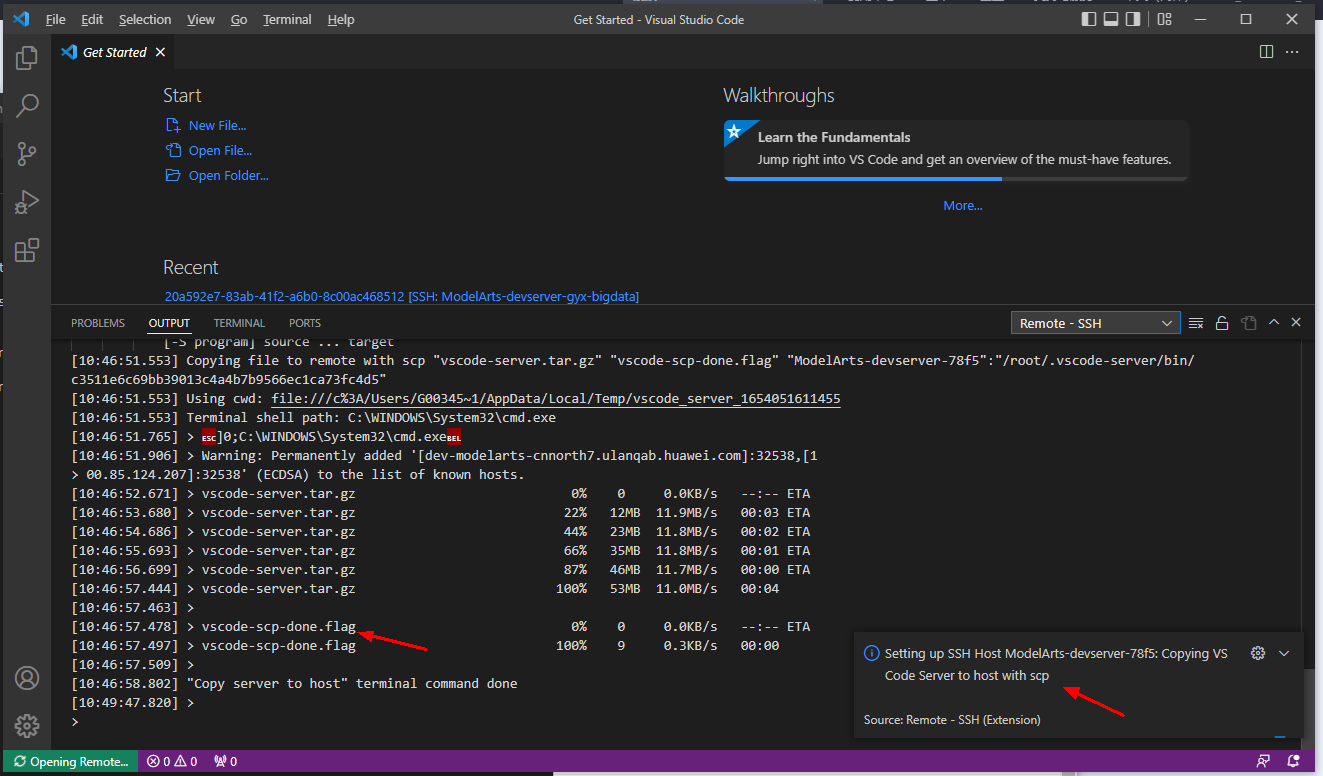Switch to the PROBLEMS panel tab
The height and width of the screenshot is (776, 1323).
[98, 323]
